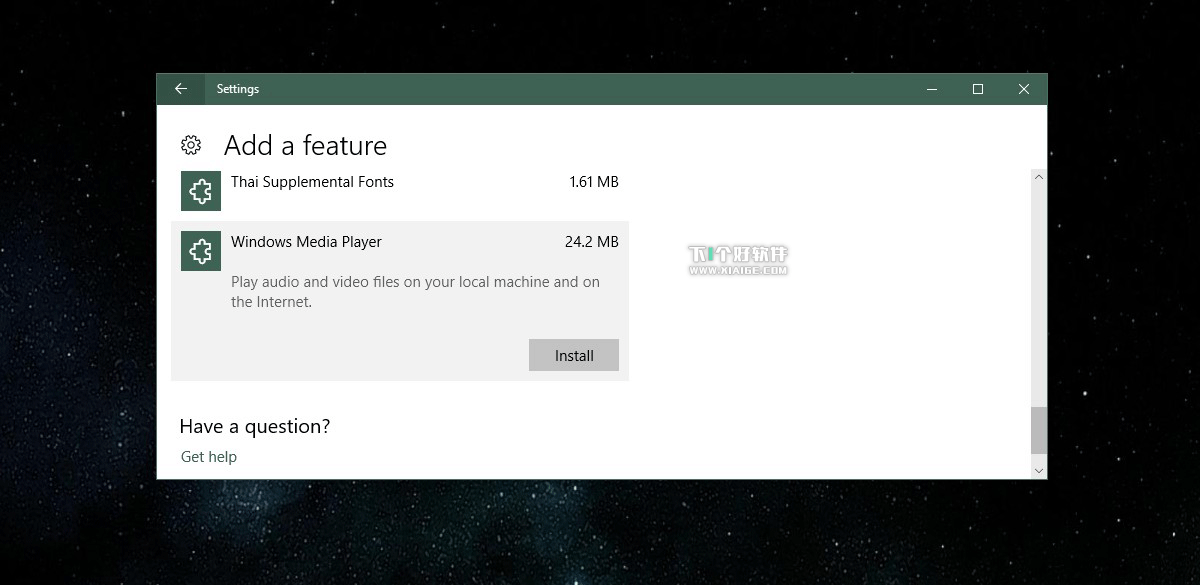This screenshot has width=1200, height=585.
Task: Click the scrollbar up arrow
Action: (x=1038, y=177)
